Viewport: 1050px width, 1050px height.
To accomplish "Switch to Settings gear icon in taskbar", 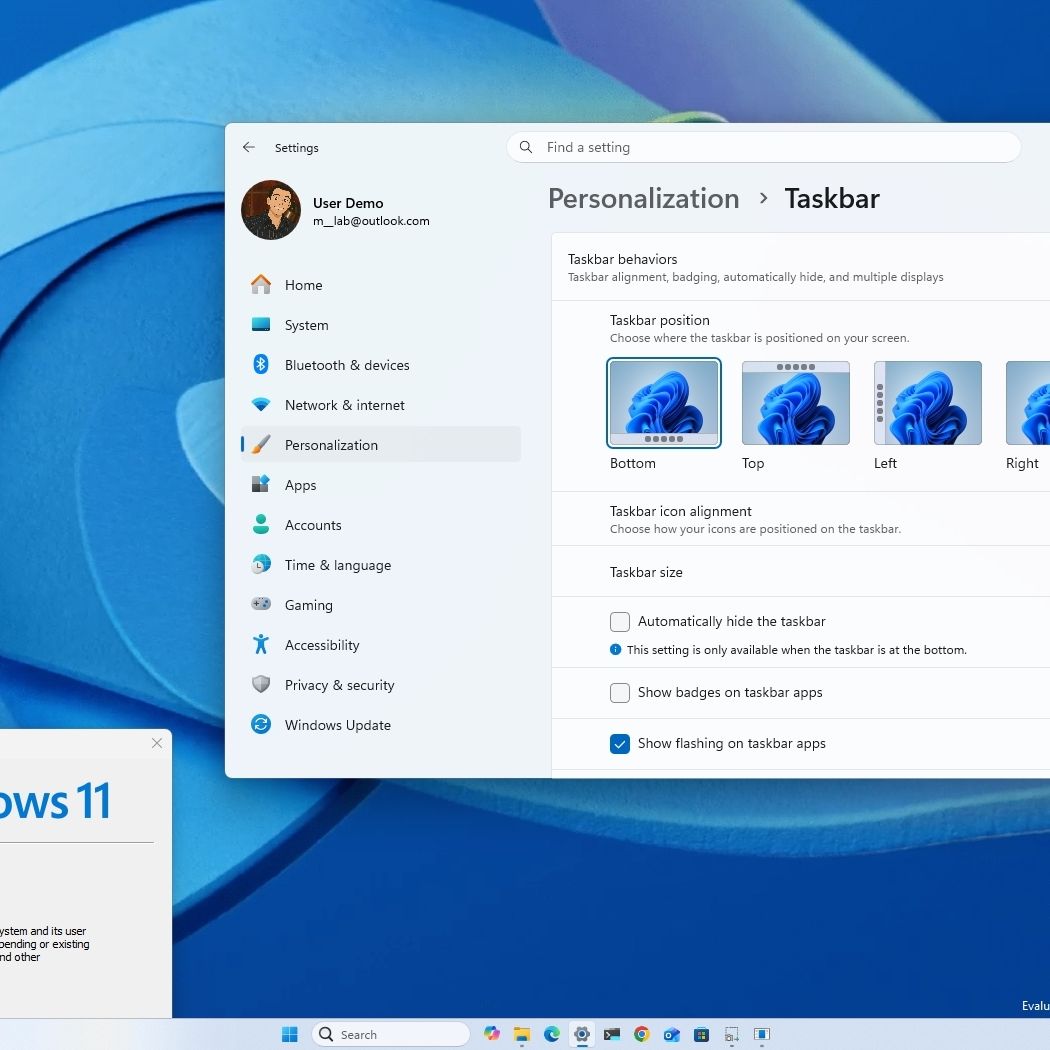I will (582, 1034).
